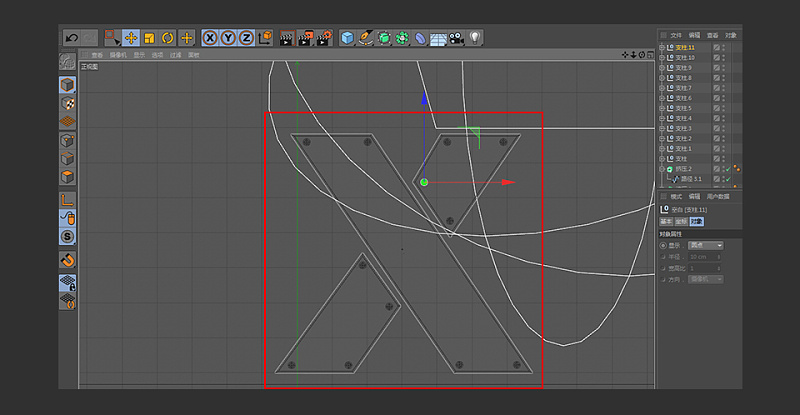Select the Move tool
Viewport: 800px width, 415px height.
point(131,38)
